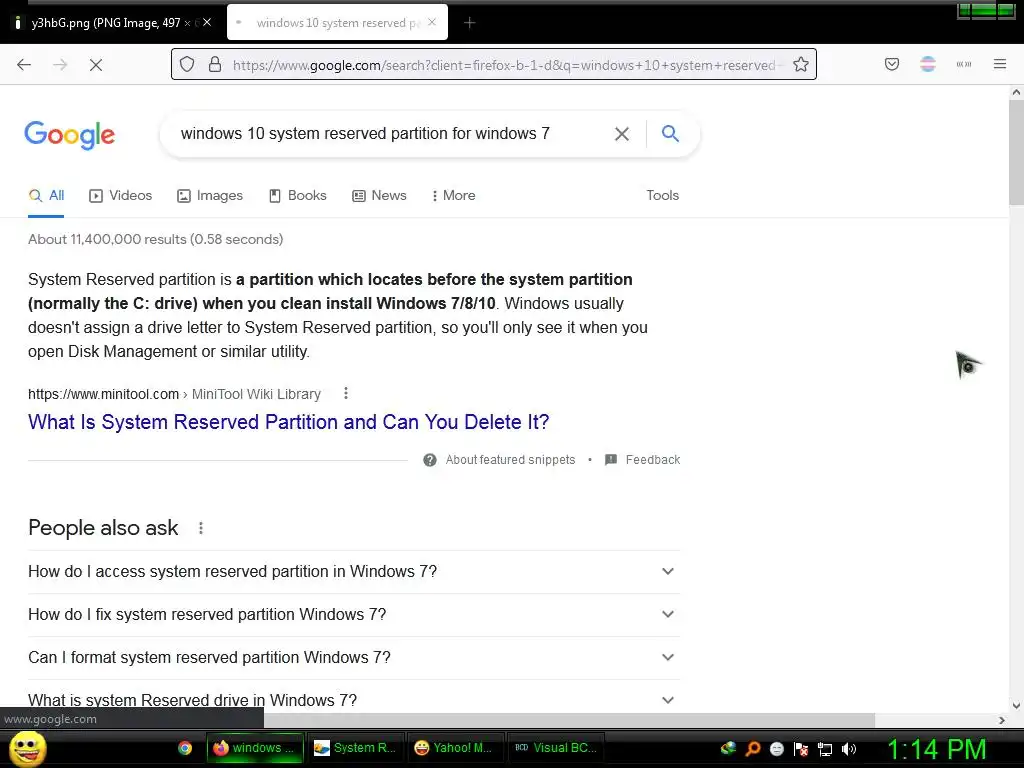Open a new browser tab
The height and width of the screenshot is (768, 1024).
pos(470,23)
